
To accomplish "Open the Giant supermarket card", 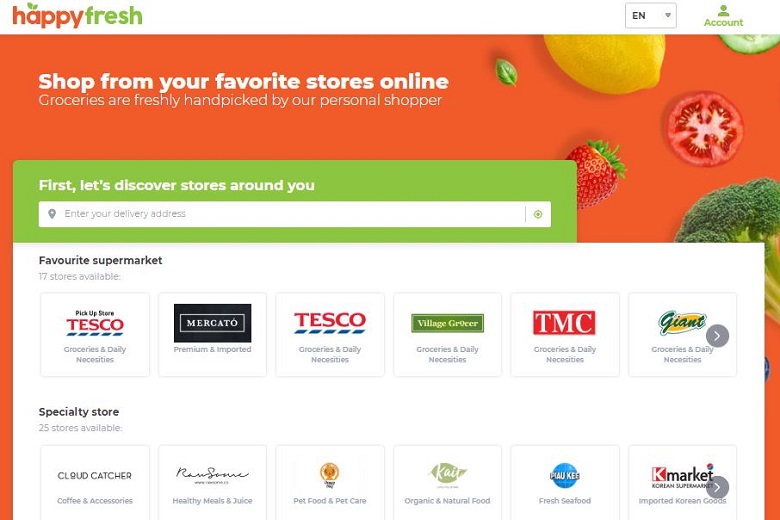I will click(x=682, y=334).
